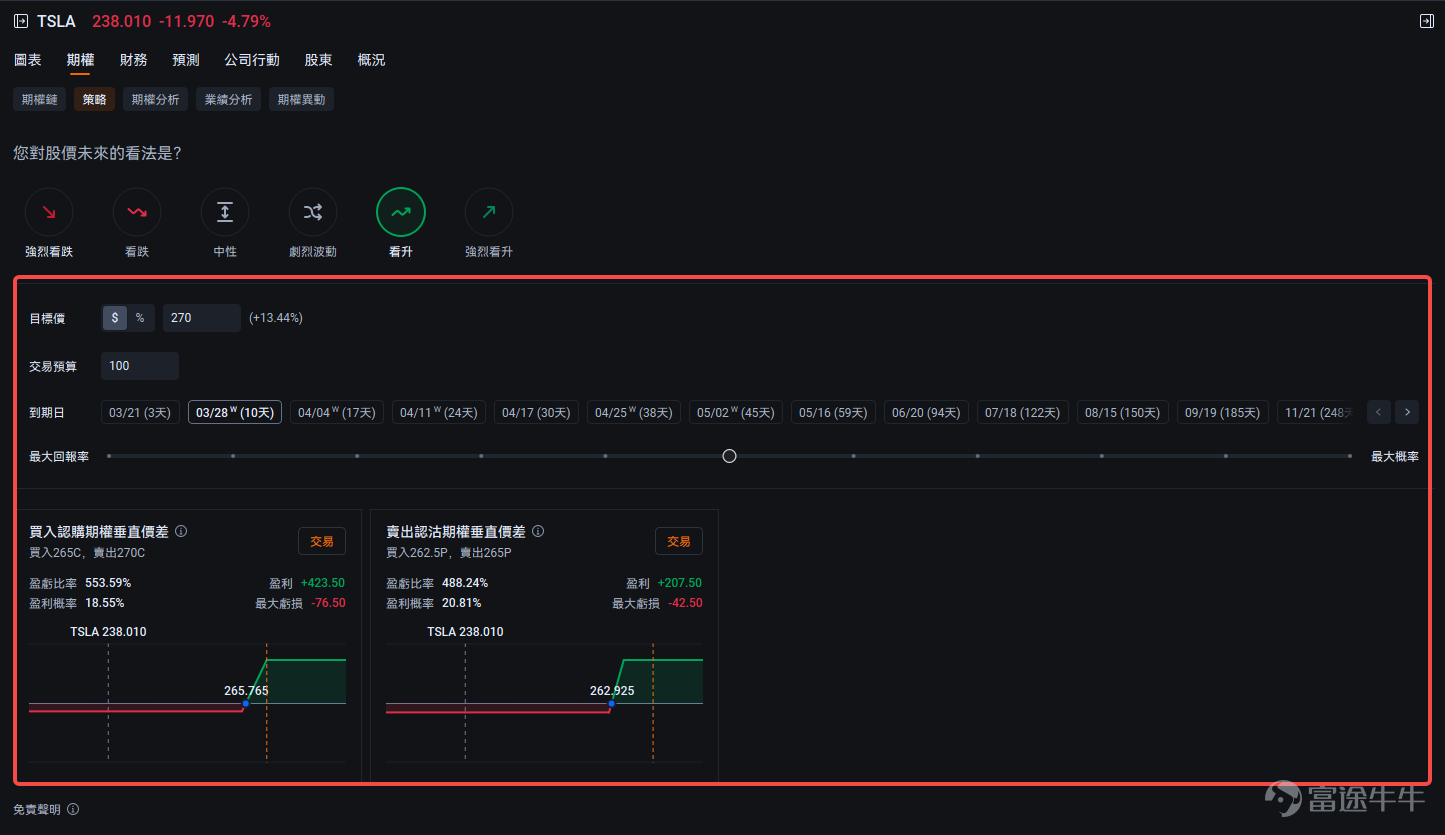
Task: Choose expiry date 05/02 (45天)
Action: point(736,412)
